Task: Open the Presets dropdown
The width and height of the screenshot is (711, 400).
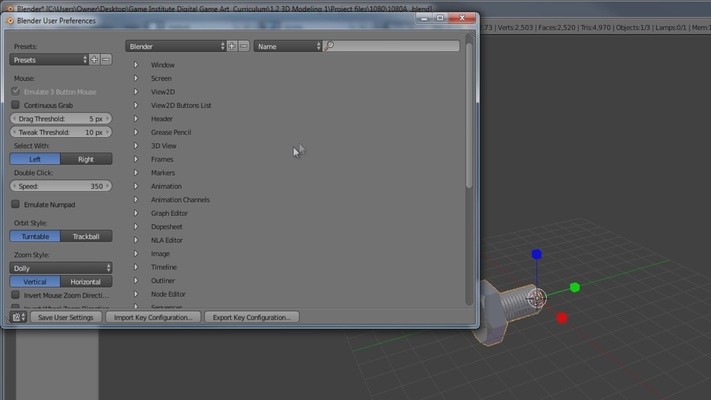Action: 49,59
